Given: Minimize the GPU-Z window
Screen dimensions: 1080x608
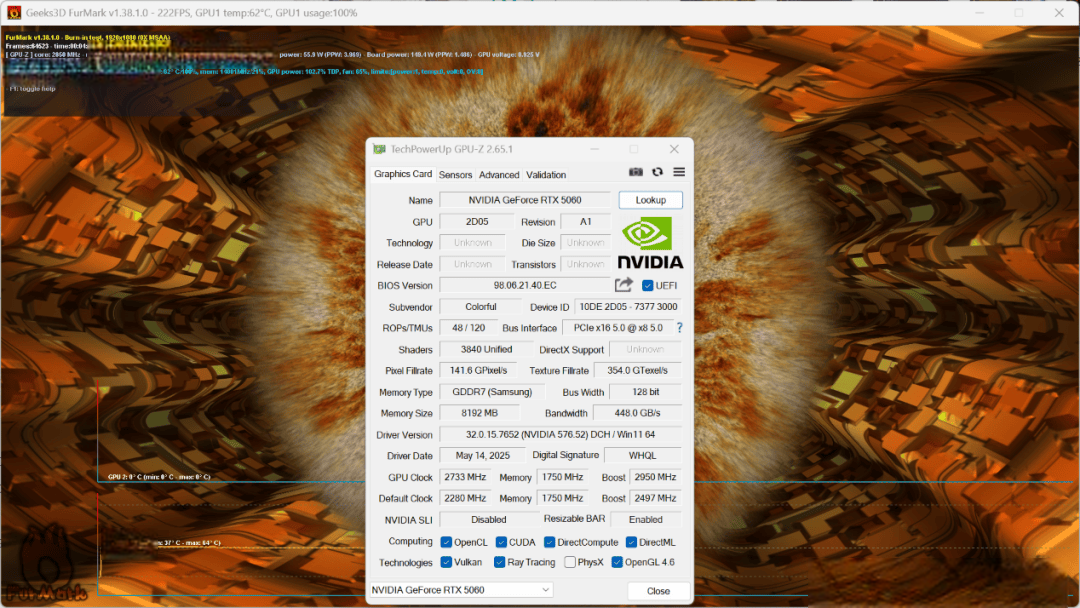Looking at the screenshot, I should tap(594, 149).
